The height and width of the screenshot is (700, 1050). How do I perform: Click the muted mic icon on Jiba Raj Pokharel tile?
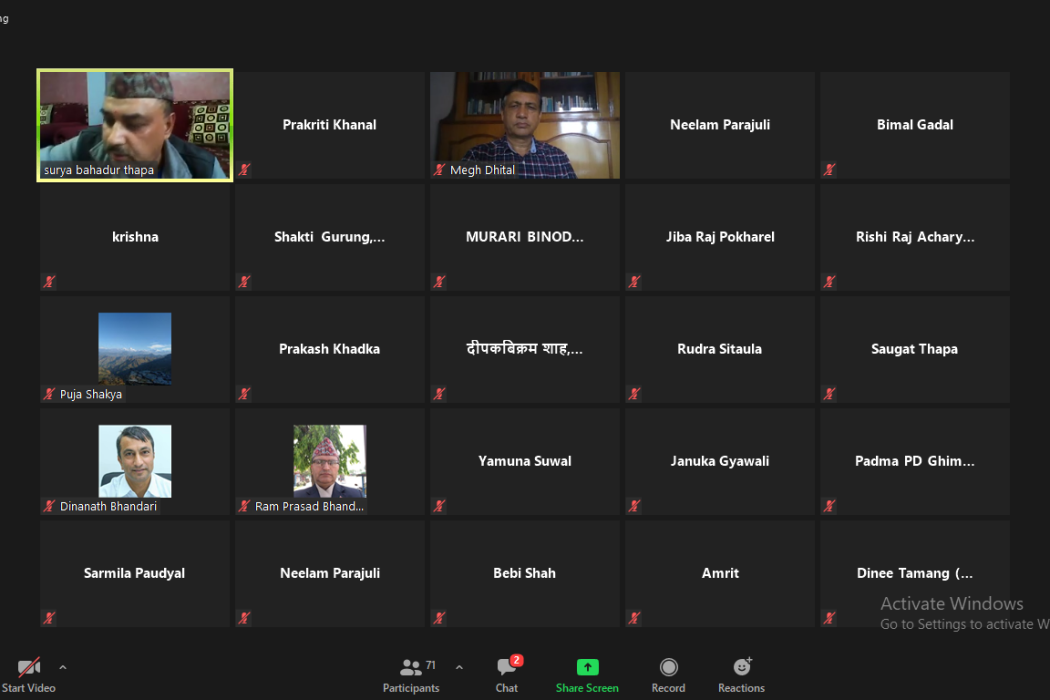coord(634,281)
